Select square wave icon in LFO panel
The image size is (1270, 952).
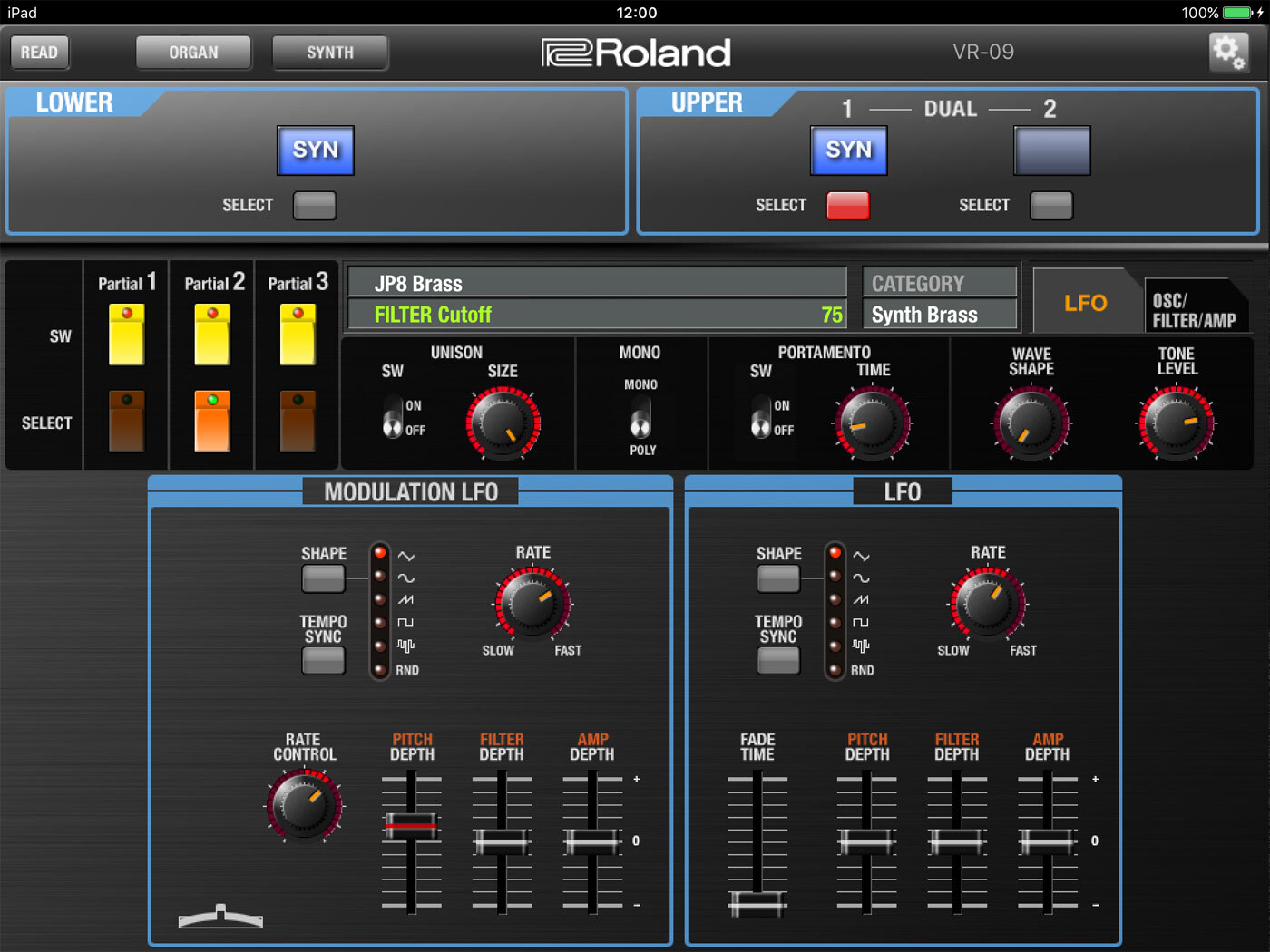point(861,622)
